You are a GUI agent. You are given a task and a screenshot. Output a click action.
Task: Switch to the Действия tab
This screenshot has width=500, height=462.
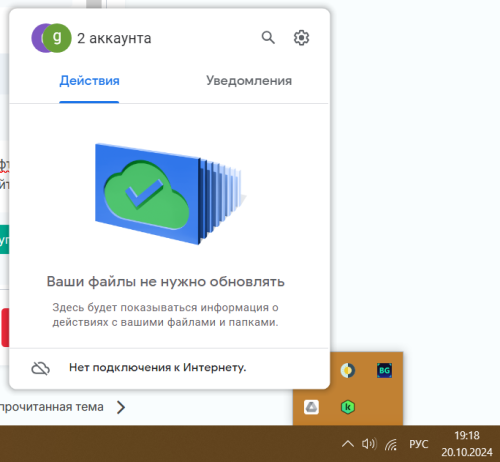point(89,81)
